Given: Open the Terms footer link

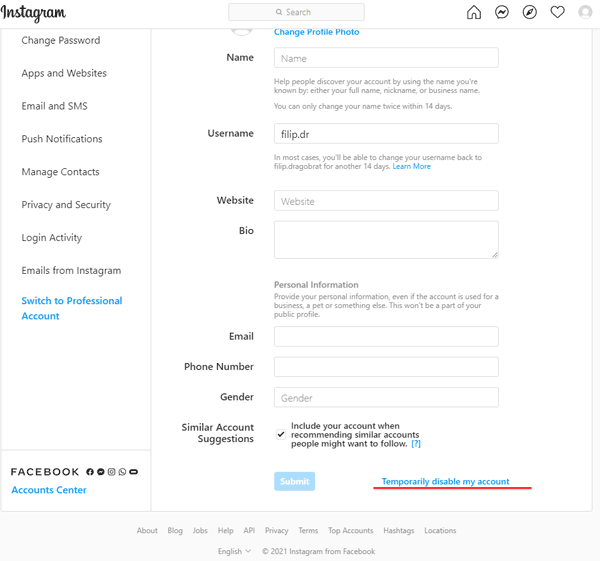Looking at the screenshot, I should [308, 530].
